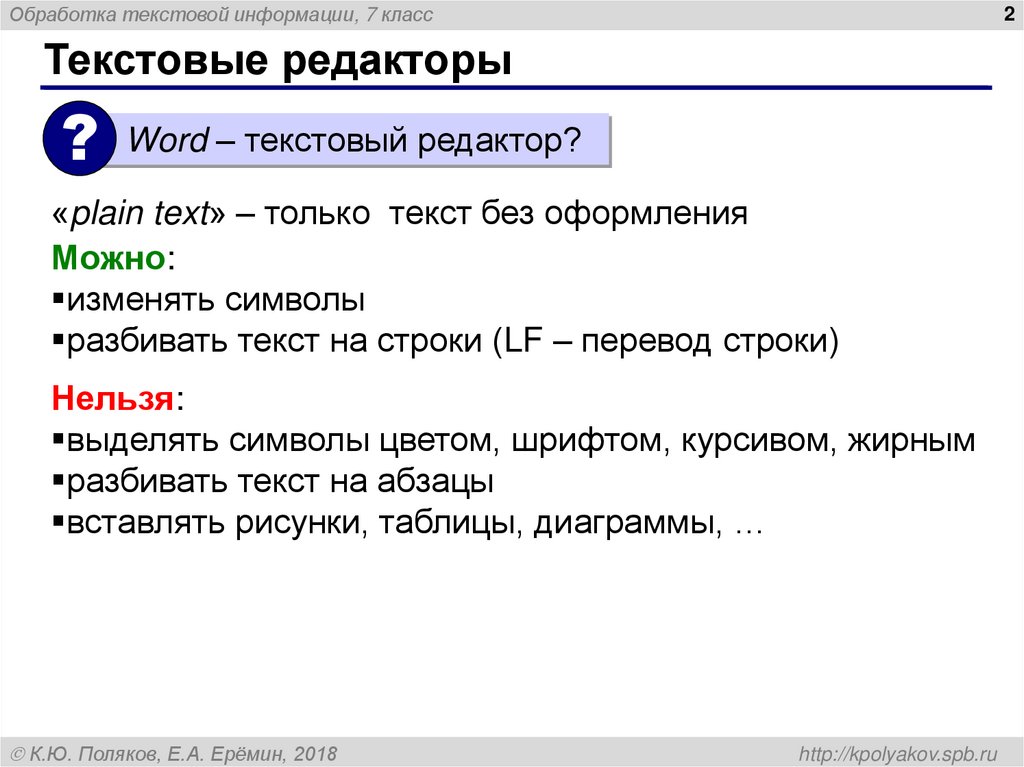
Task: Click the green word 'Можно'
Action: click(x=108, y=257)
